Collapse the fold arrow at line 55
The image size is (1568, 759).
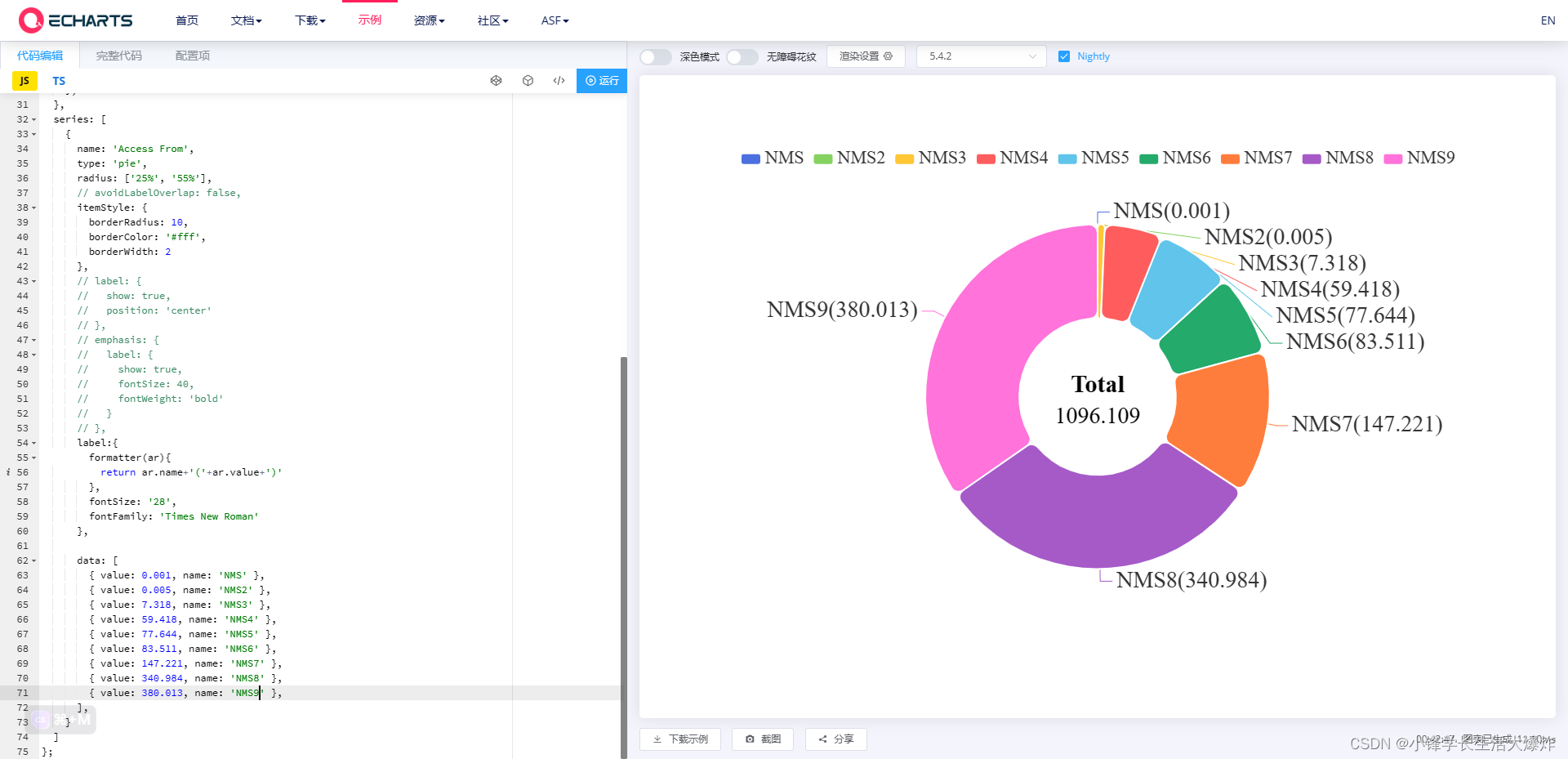[33, 458]
